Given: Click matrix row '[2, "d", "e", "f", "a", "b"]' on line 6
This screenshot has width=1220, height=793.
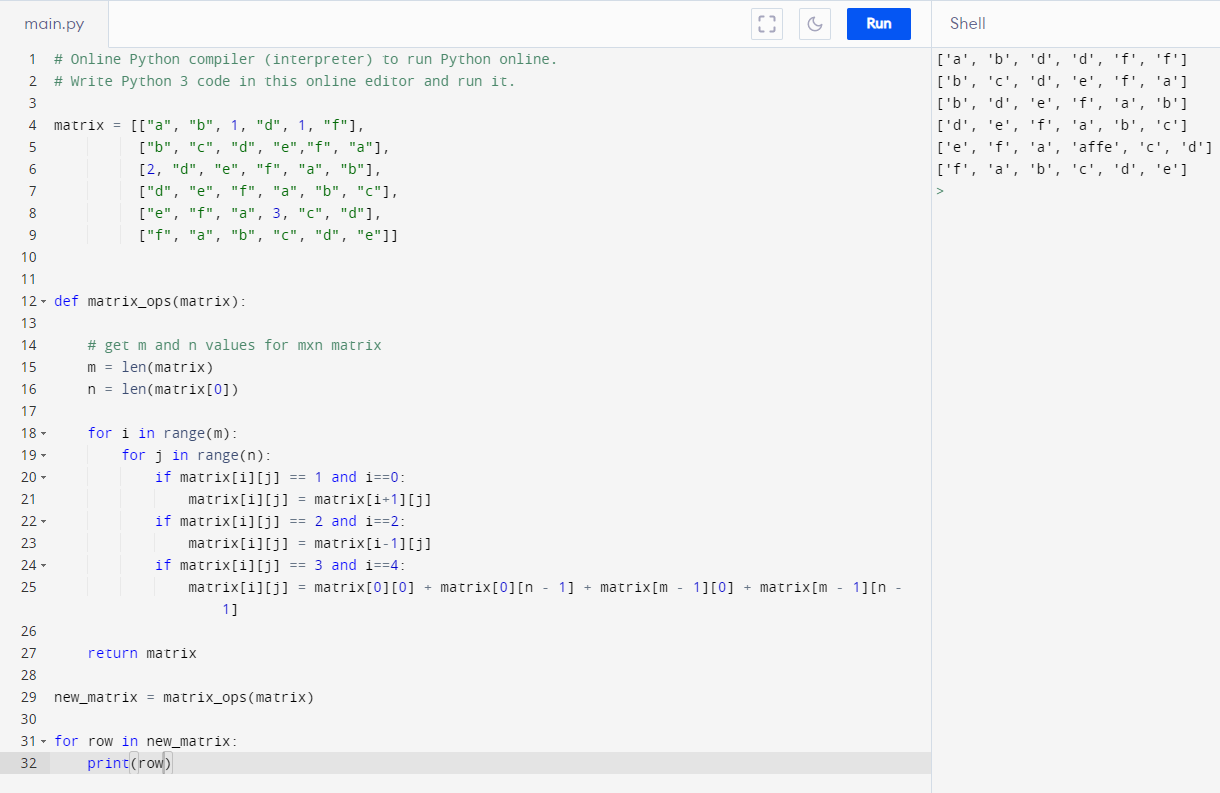Looking at the screenshot, I should tap(260, 169).
